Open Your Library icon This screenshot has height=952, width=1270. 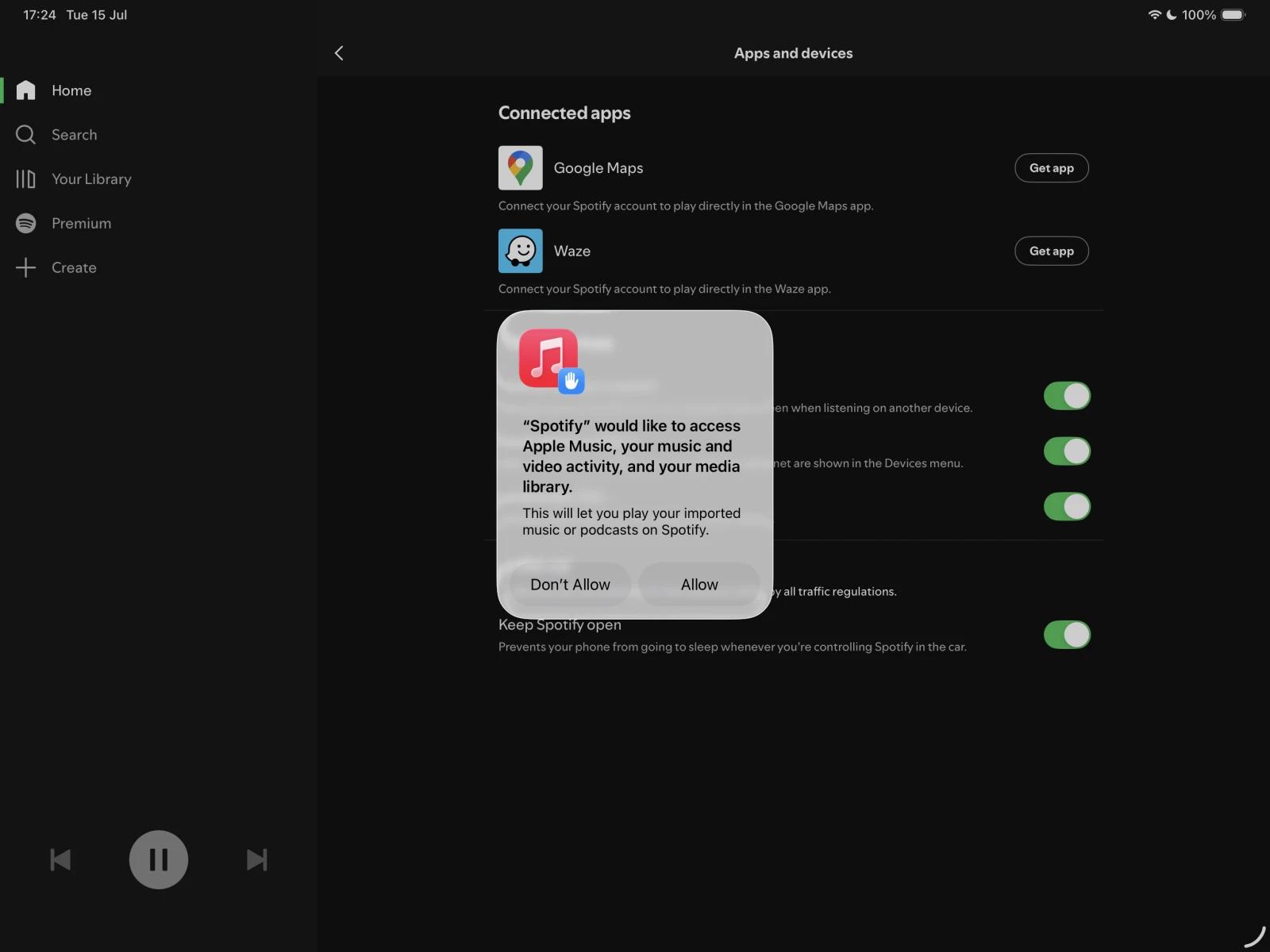[x=26, y=179]
